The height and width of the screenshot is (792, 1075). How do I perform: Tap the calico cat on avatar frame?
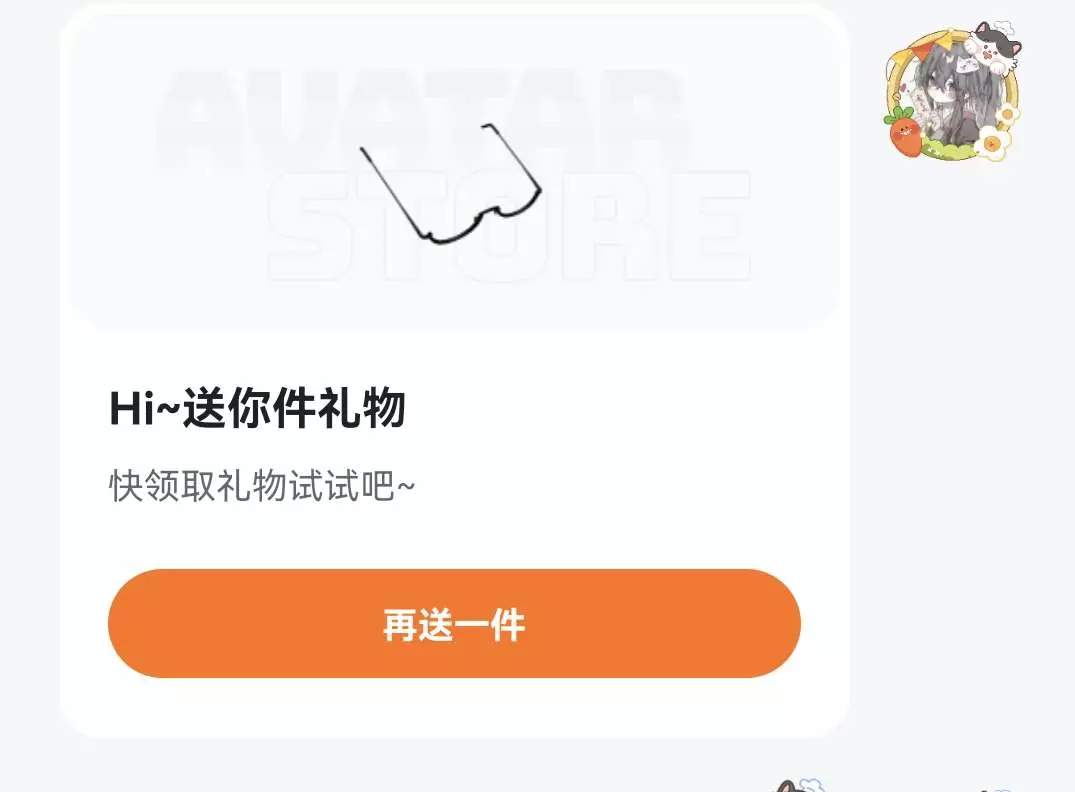tap(994, 47)
